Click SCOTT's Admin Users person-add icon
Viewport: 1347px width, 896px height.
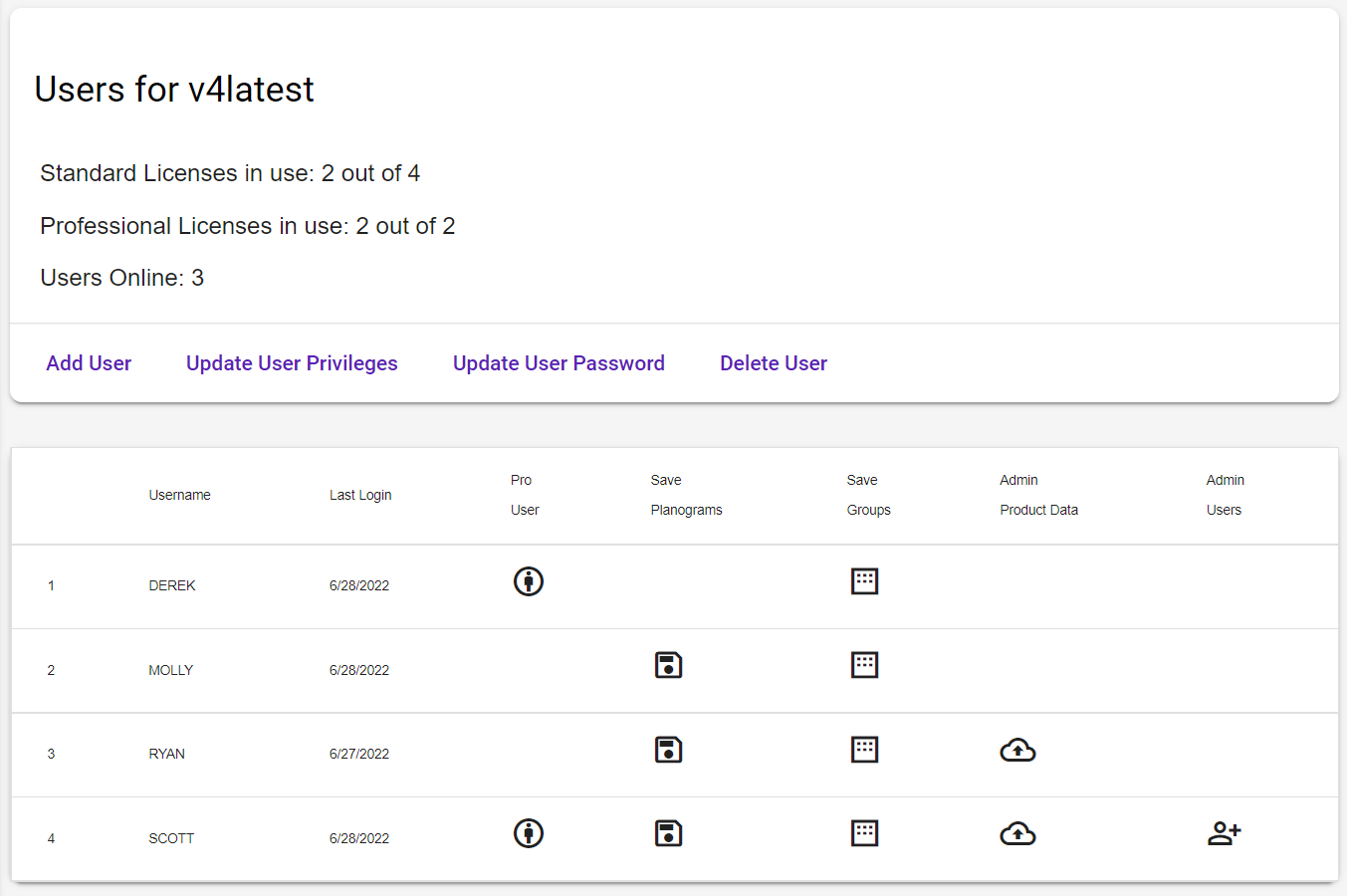(1224, 833)
